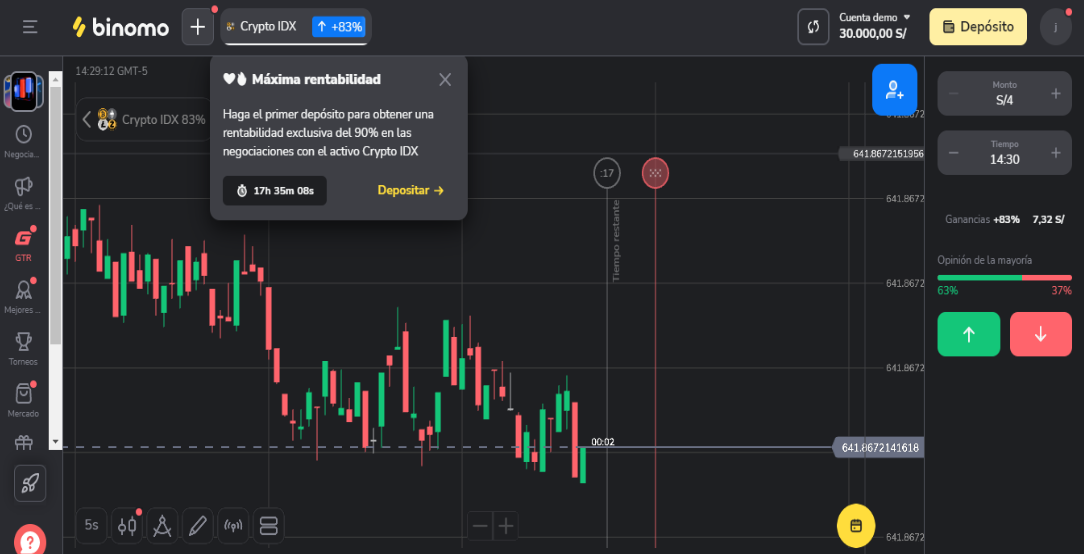Open the drawing tools pencil
Screen dimensions: 1084x554
pos(198,525)
